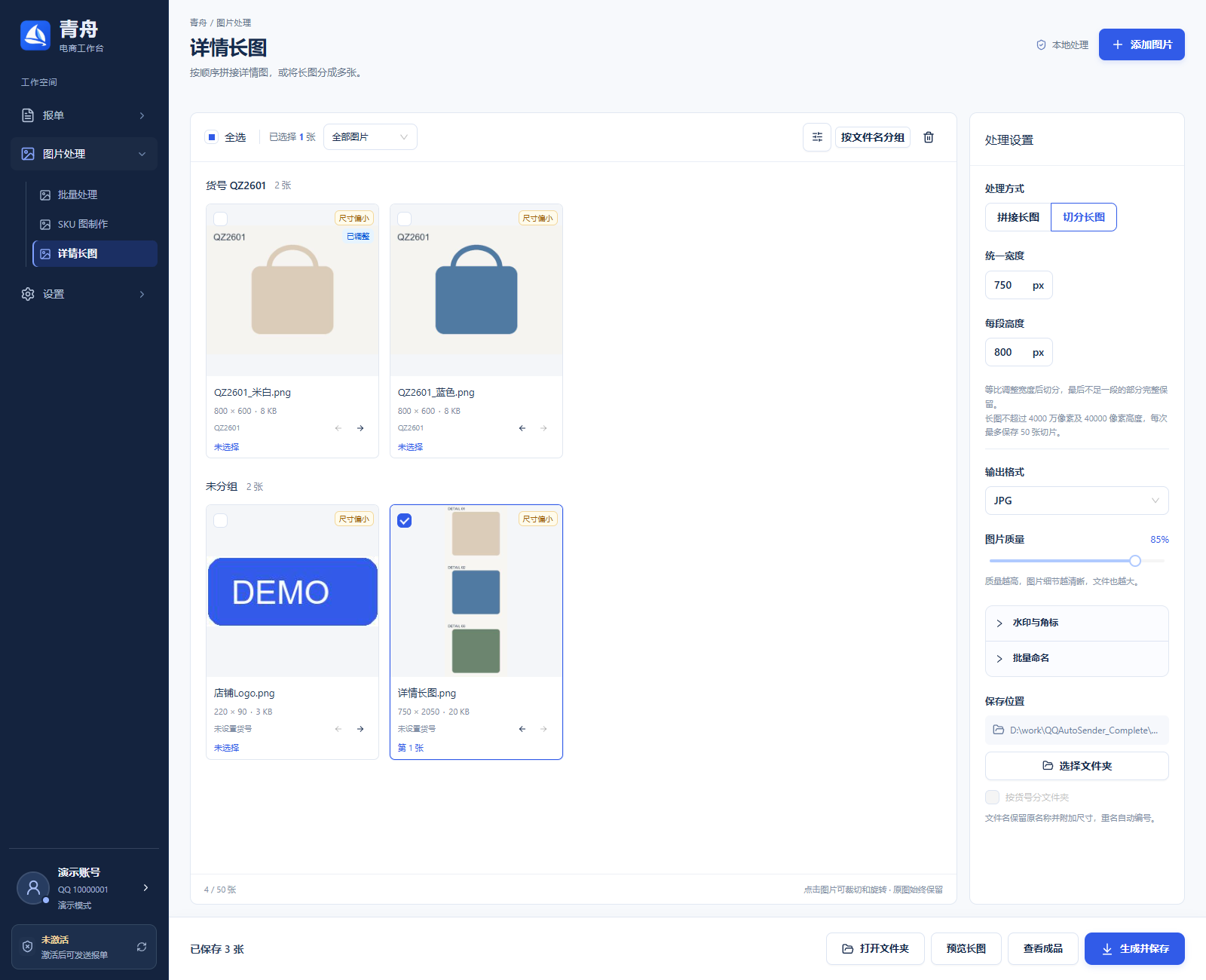Image resolution: width=1206 pixels, height=980 pixels.
Task: Open SKU 图制作 in sidebar
Action: click(x=95, y=224)
